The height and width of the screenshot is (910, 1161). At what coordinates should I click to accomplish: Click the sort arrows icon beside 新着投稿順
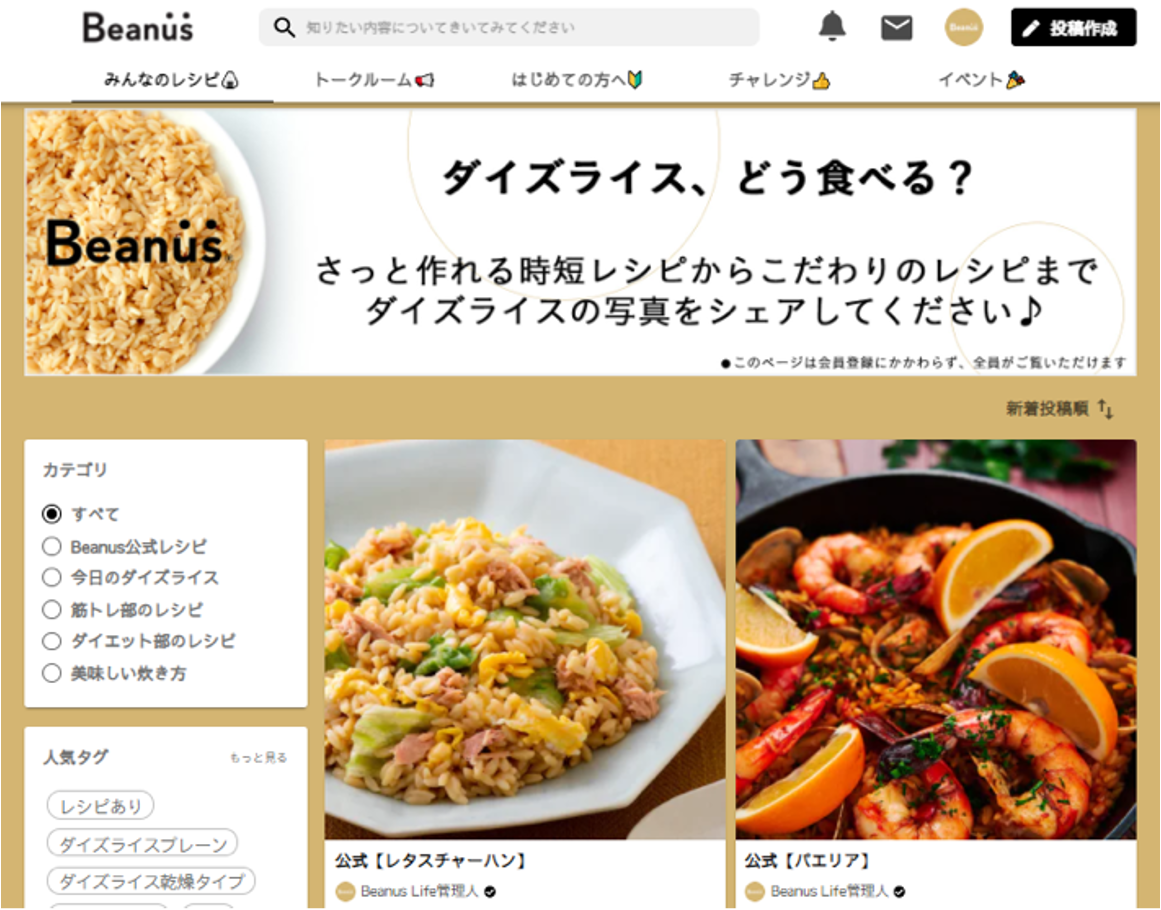coord(1105,409)
